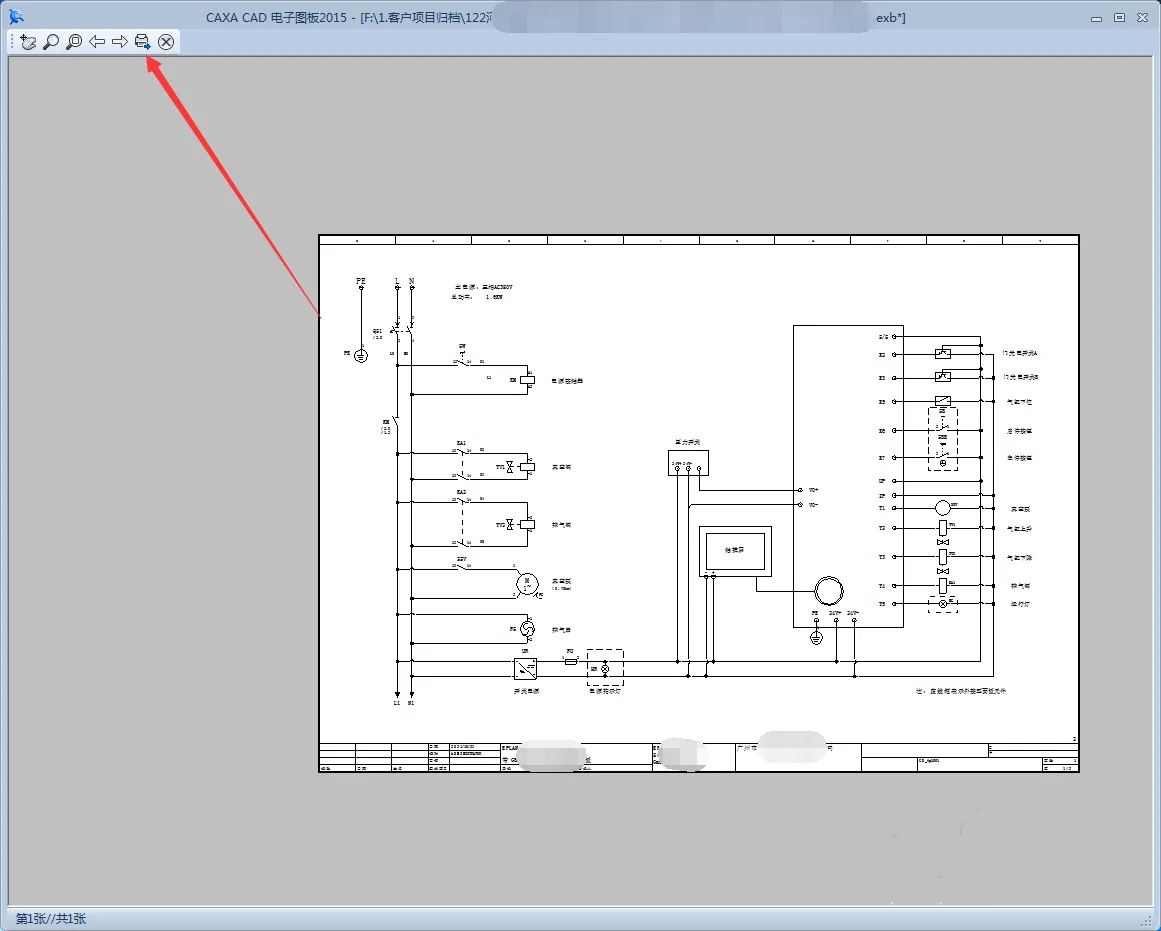1161x931 pixels.
Task: Print the drawing using printer icon
Action: tap(143, 42)
